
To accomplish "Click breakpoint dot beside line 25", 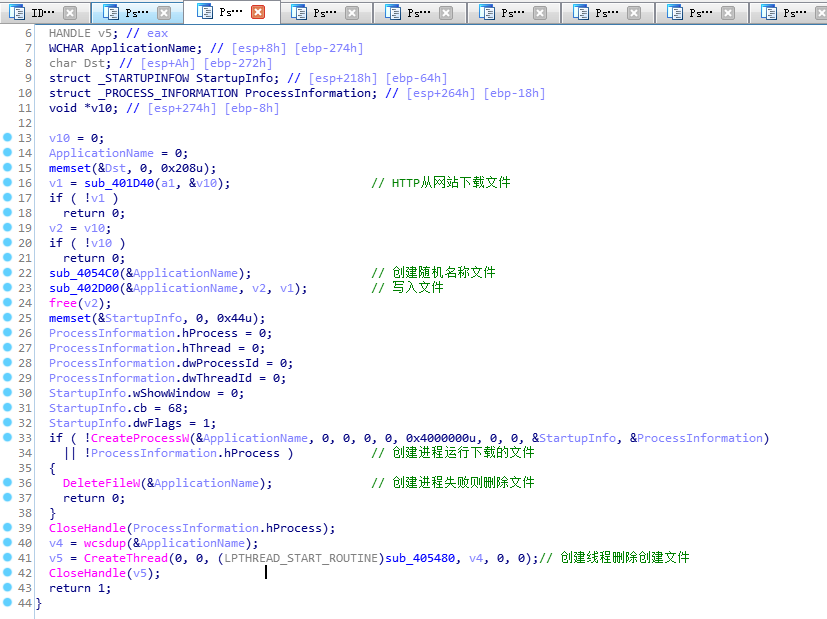I will click(7, 317).
